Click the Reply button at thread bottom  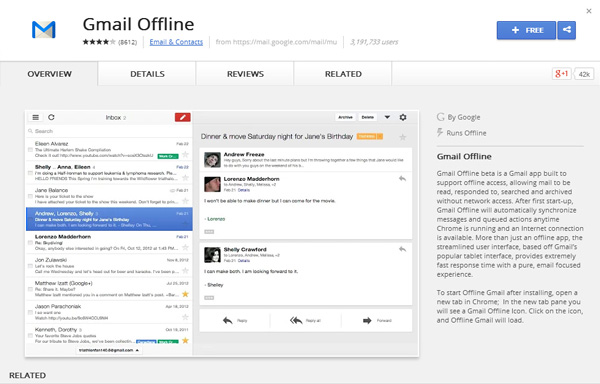point(235,321)
